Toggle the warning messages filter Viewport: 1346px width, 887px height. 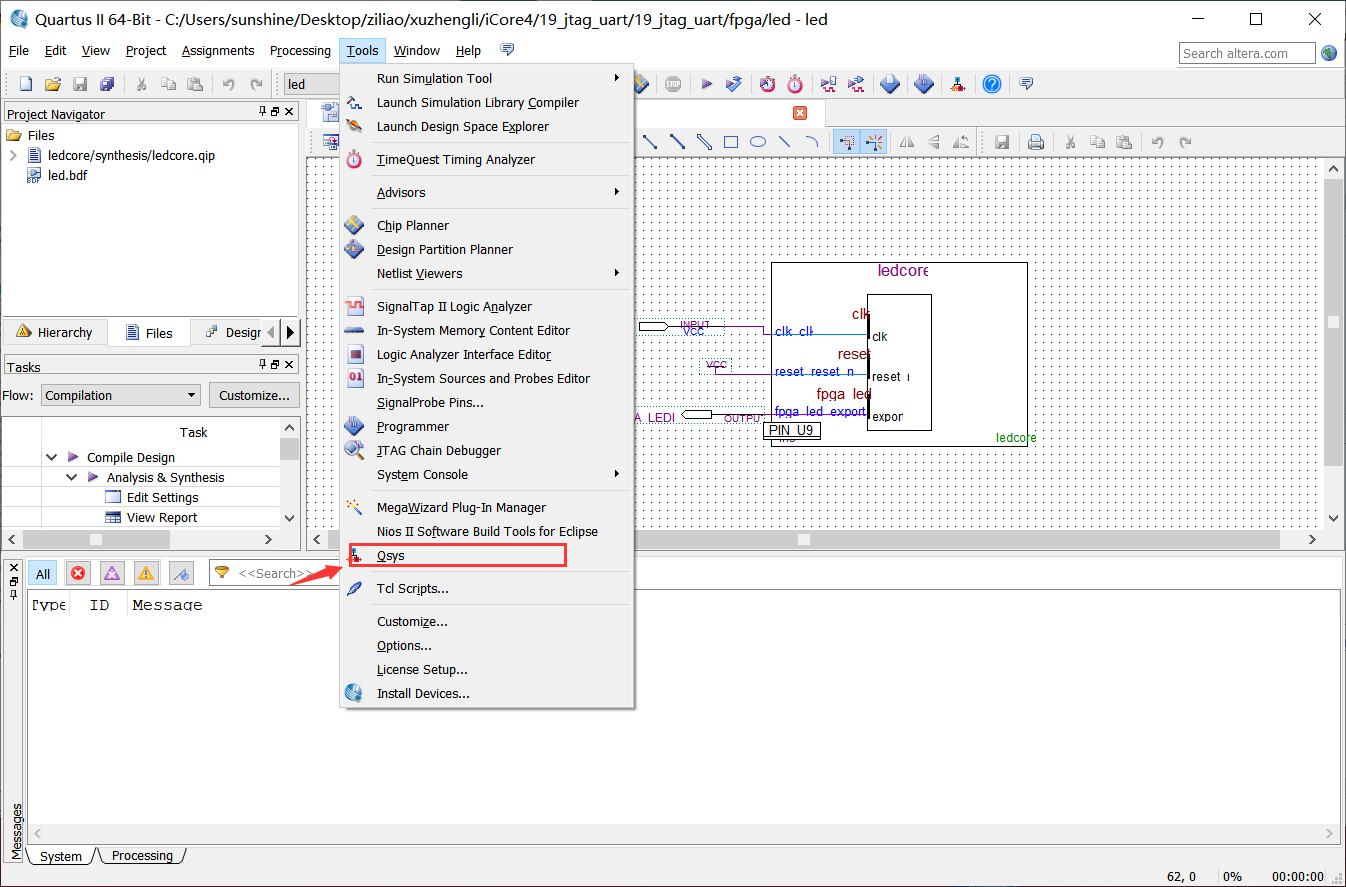coord(146,574)
